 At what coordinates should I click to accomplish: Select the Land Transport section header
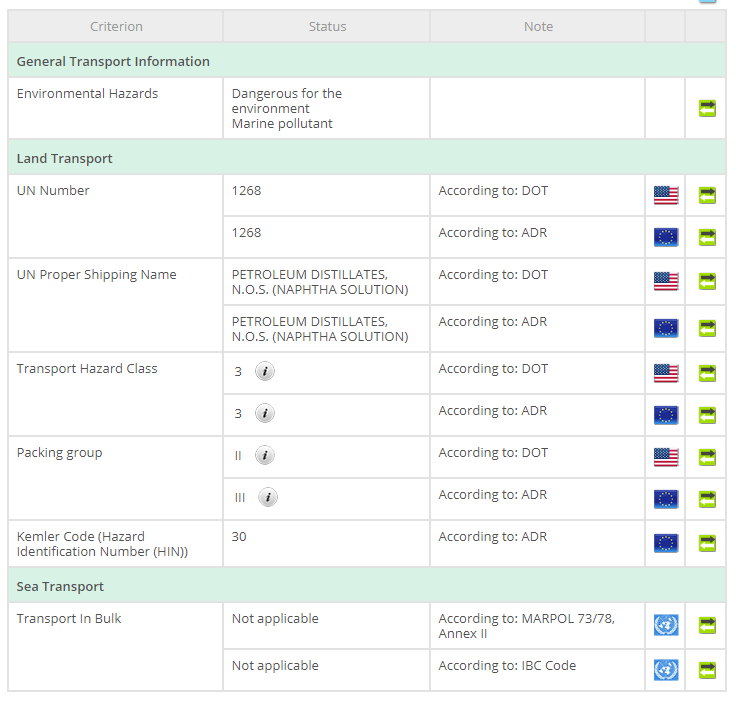65,158
